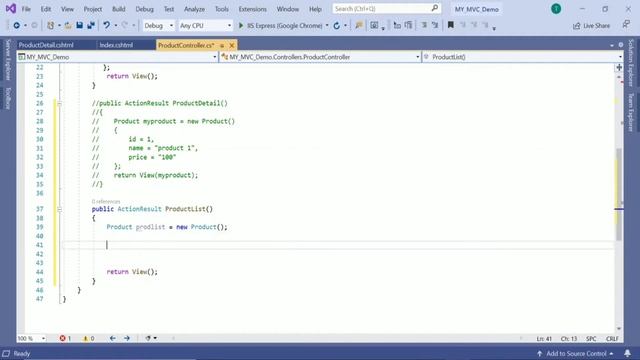Switch to the ProductDetail.cshtml tab
This screenshot has width=640, height=360.
(46, 45)
